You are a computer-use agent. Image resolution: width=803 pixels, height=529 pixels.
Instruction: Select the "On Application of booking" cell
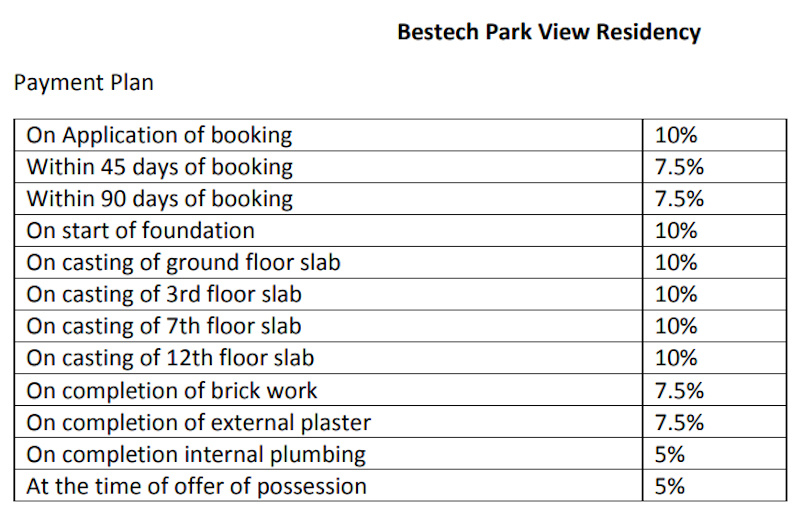point(159,135)
